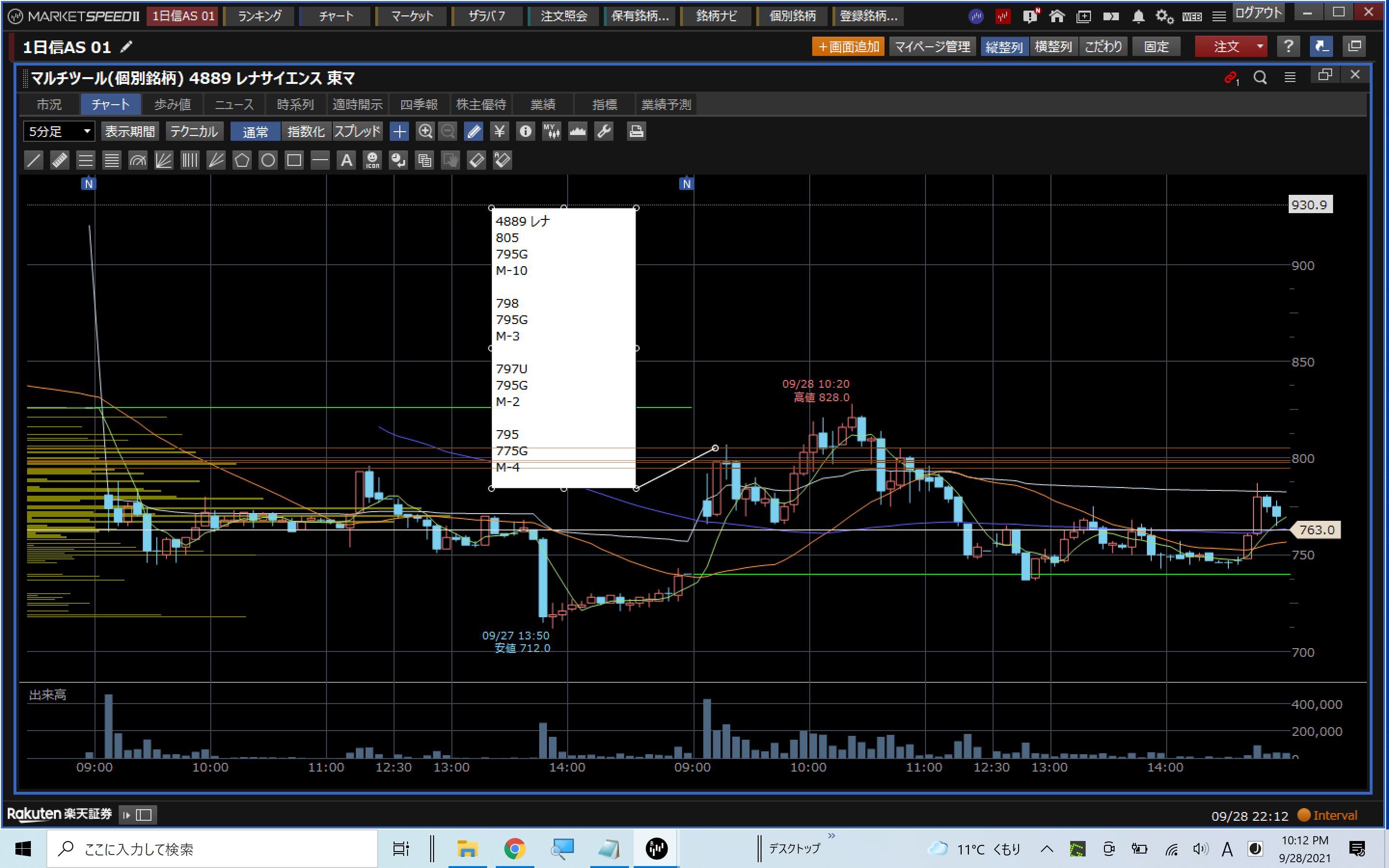The width and height of the screenshot is (1389, 868).
Task: Select the pentagon shape drawing tool
Action: tap(242, 160)
